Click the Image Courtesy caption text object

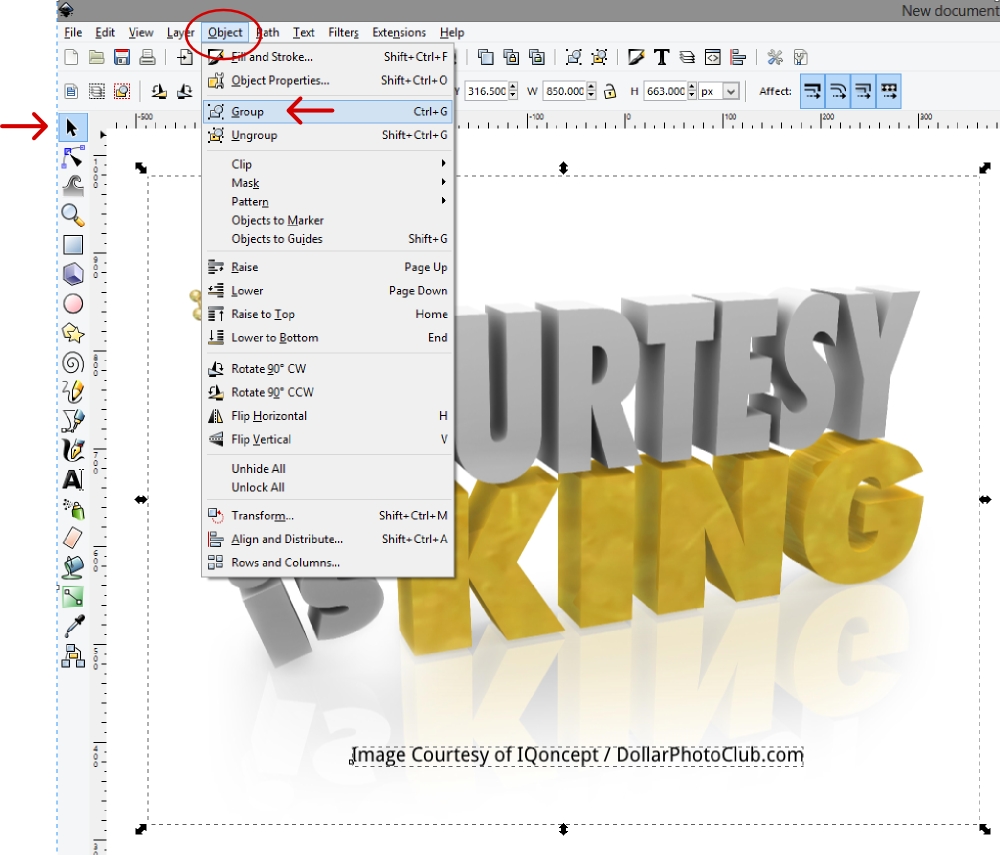[577, 756]
